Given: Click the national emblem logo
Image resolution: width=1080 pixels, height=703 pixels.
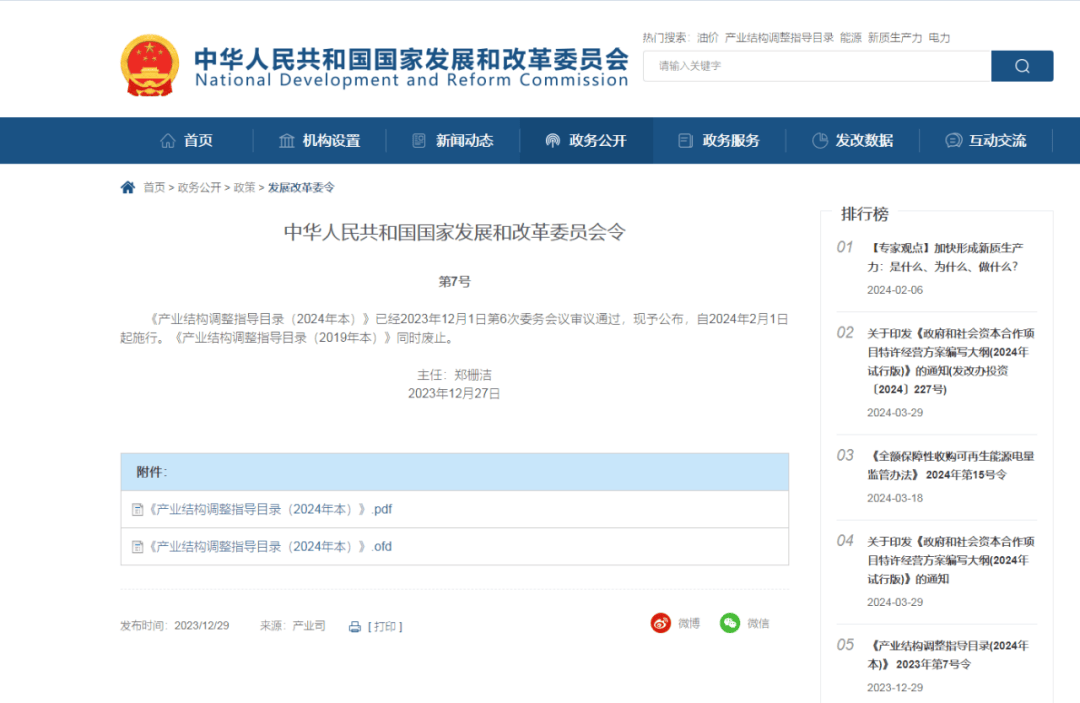Looking at the screenshot, I should point(150,66).
